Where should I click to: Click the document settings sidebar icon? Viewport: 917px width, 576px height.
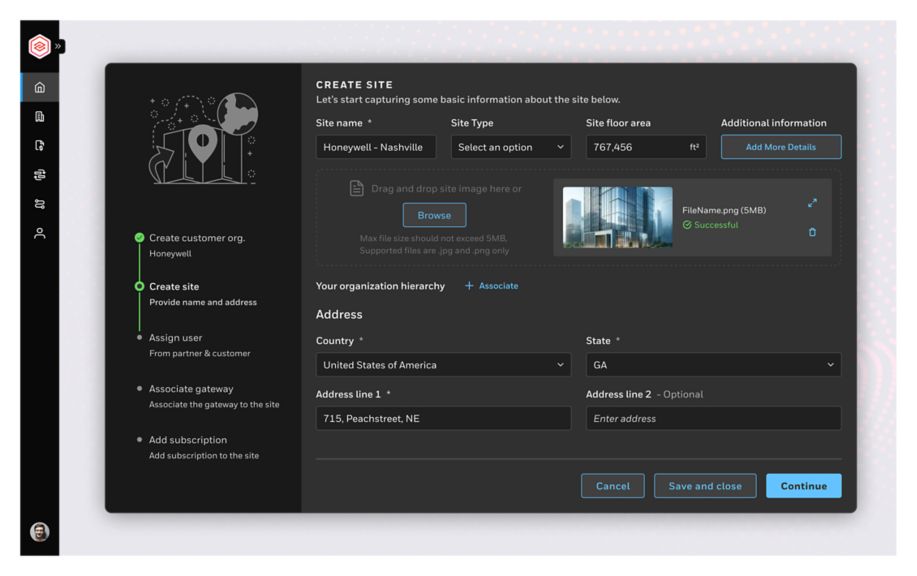click(40, 145)
